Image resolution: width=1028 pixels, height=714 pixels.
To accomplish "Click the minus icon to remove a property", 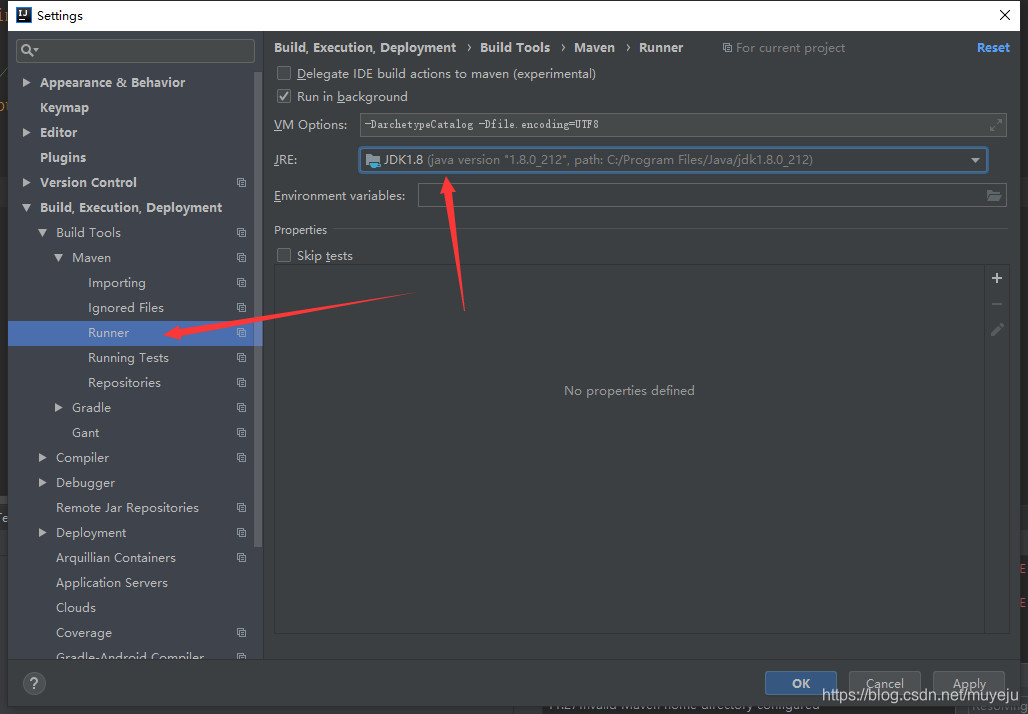I will click(996, 303).
